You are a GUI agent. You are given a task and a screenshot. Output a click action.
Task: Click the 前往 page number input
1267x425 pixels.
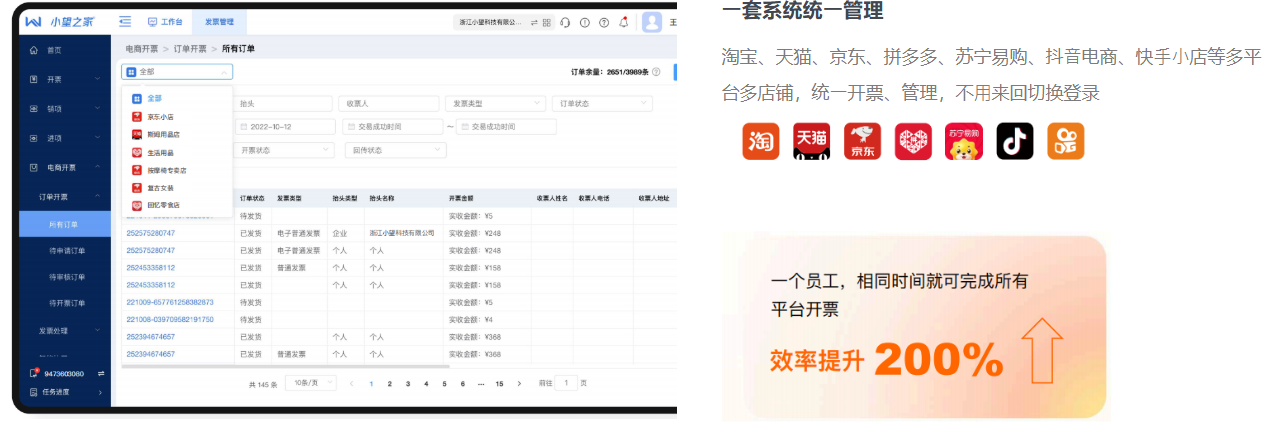point(566,383)
